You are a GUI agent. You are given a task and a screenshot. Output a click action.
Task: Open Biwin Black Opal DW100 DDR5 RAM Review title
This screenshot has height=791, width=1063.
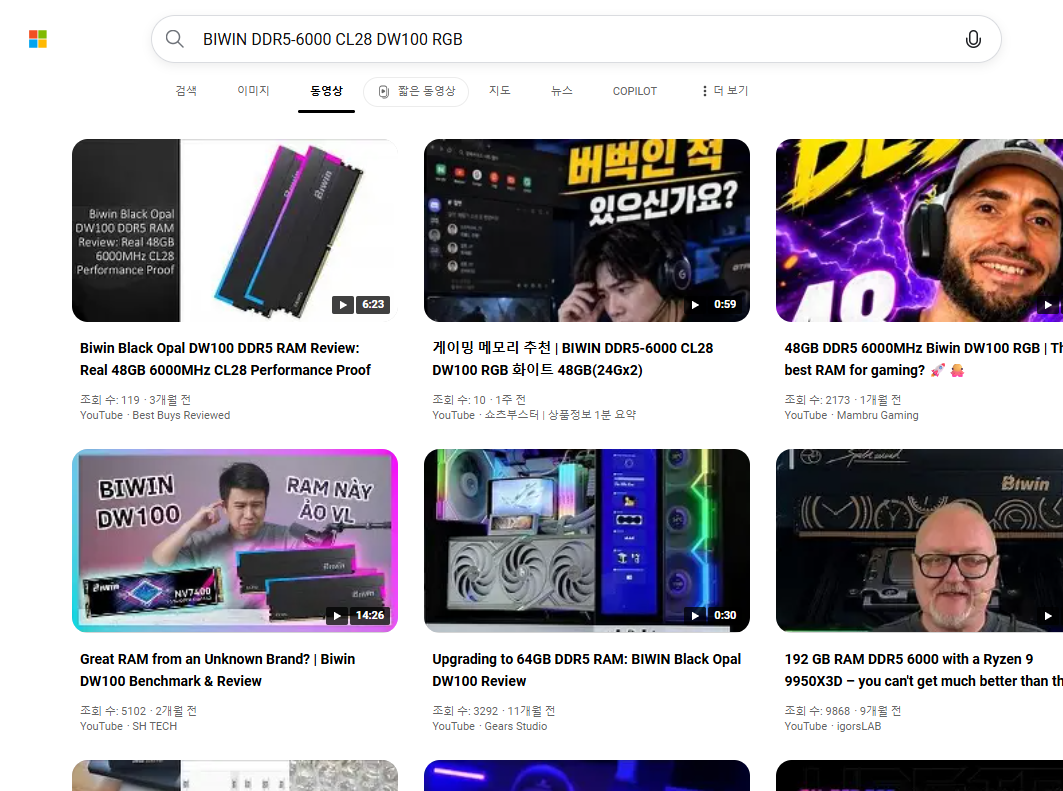click(226, 359)
